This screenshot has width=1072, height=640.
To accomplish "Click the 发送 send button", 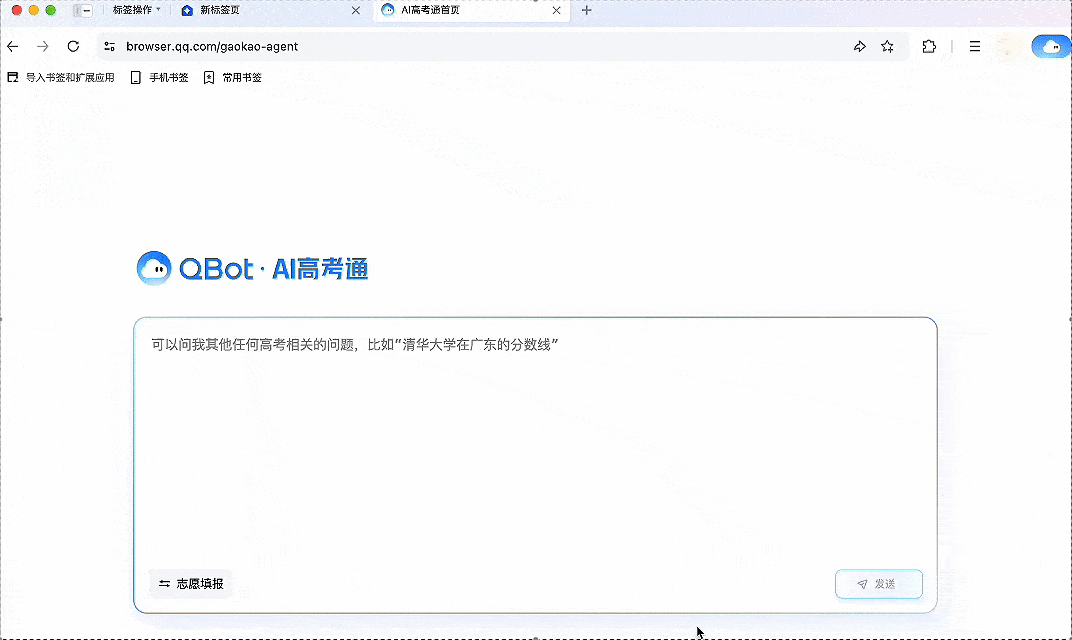I will click(x=879, y=584).
